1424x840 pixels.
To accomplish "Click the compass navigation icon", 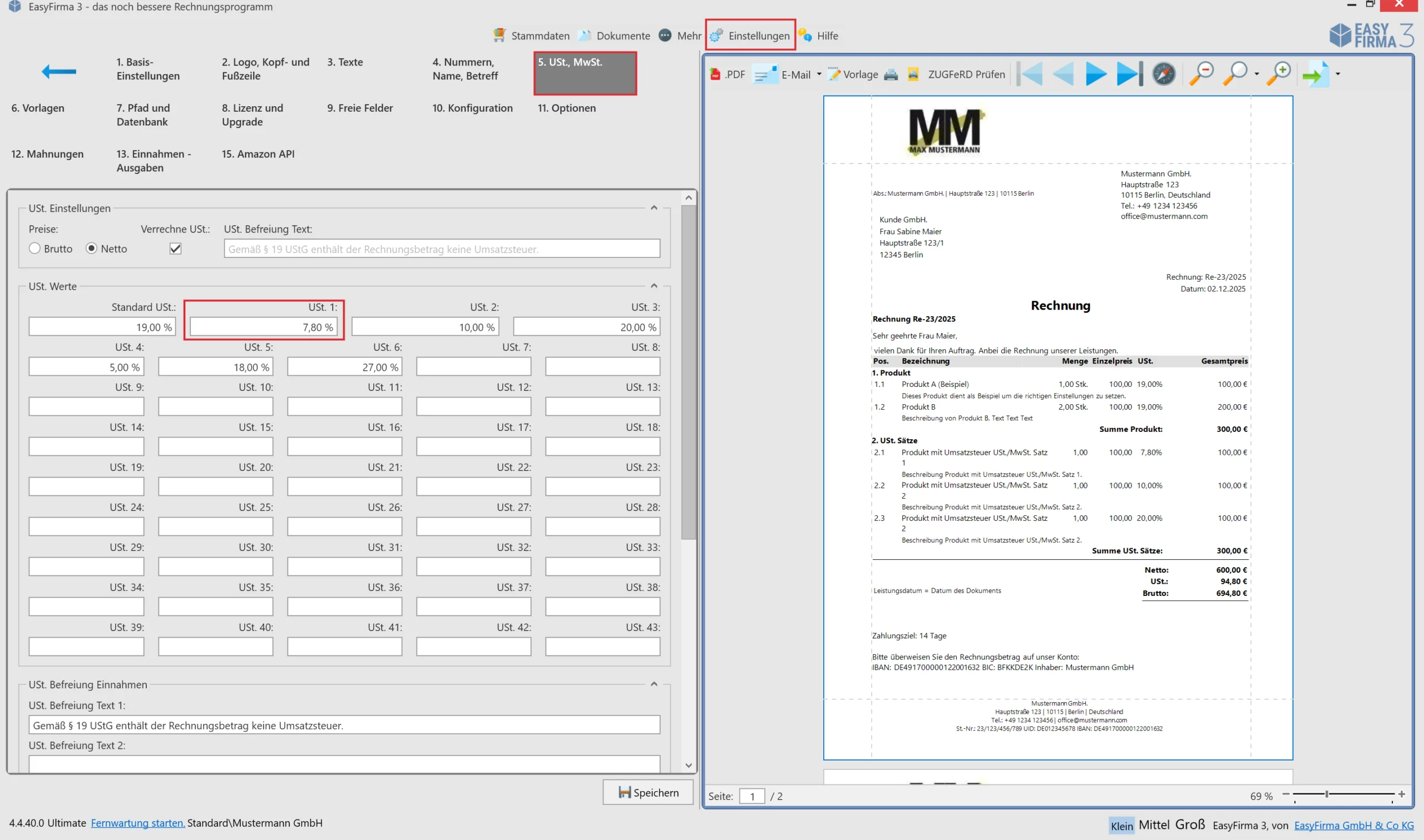I will pos(1164,74).
